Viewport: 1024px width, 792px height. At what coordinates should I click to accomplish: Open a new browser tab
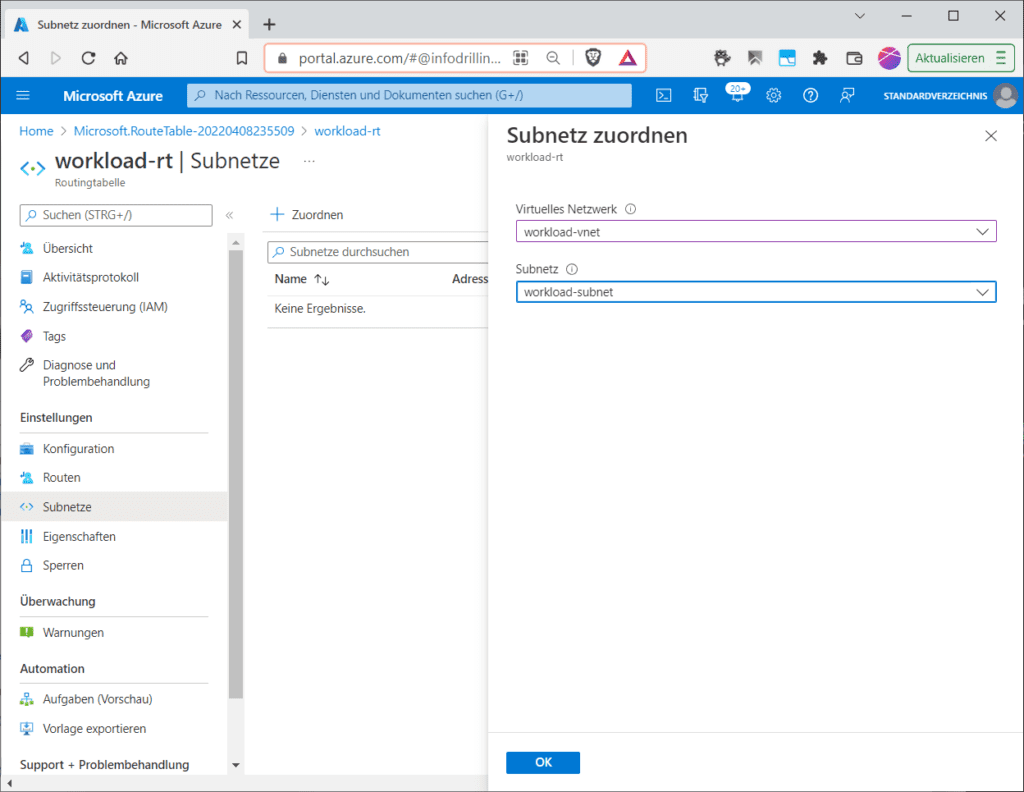pyautogui.click(x=269, y=24)
